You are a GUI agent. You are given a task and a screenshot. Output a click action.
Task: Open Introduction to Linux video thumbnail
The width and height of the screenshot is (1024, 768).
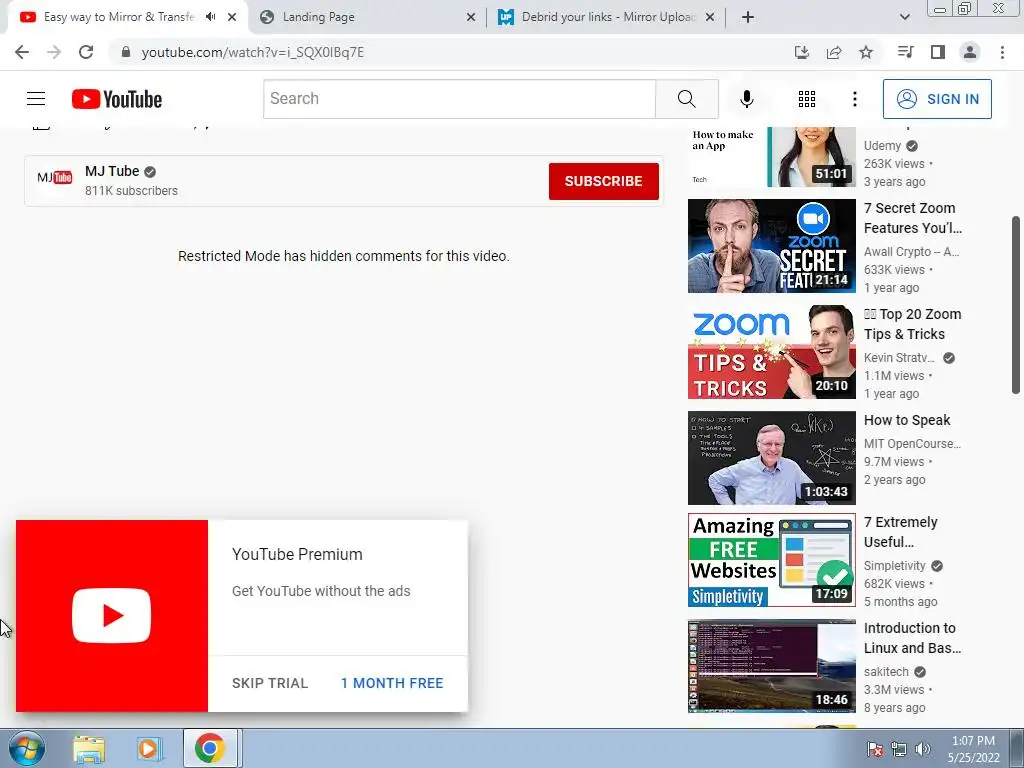point(771,665)
